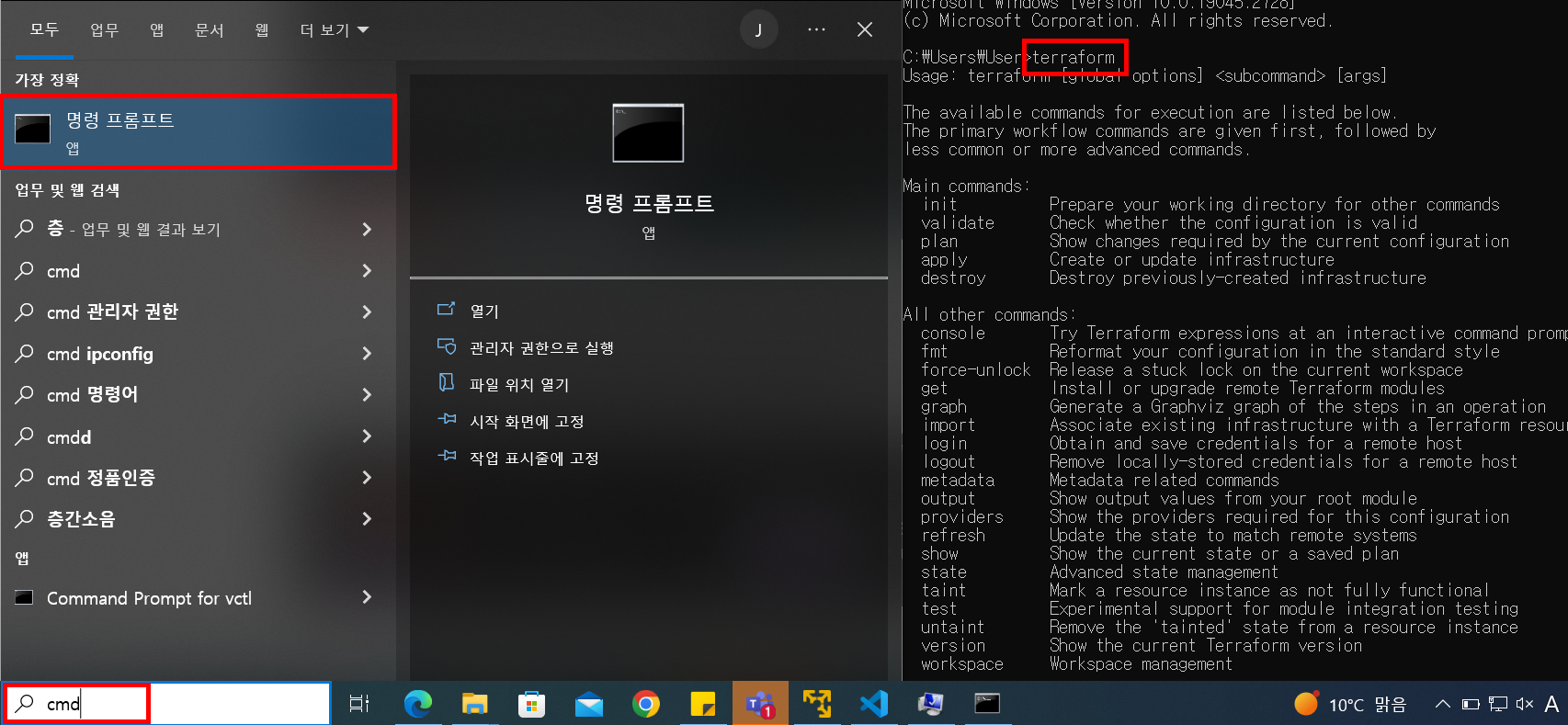Open Microsoft Edge from the taskbar
Viewport: 1568px width, 725px height.
coord(418,704)
